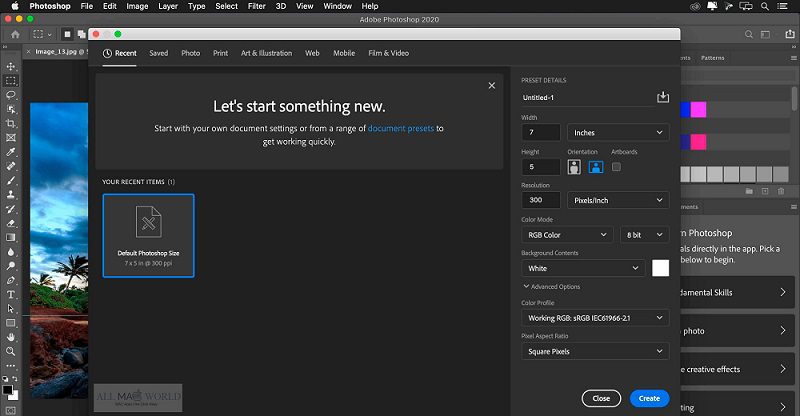The width and height of the screenshot is (800, 416).
Task: Select the Frame tool
Action: click(11, 138)
